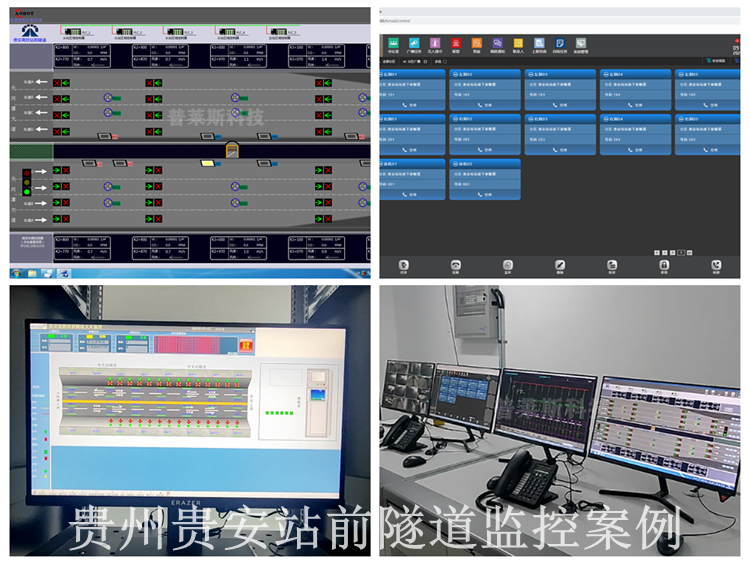Toggle the multi-select (多选) checkbox
This screenshot has height=563, width=750.
(x=445, y=62)
